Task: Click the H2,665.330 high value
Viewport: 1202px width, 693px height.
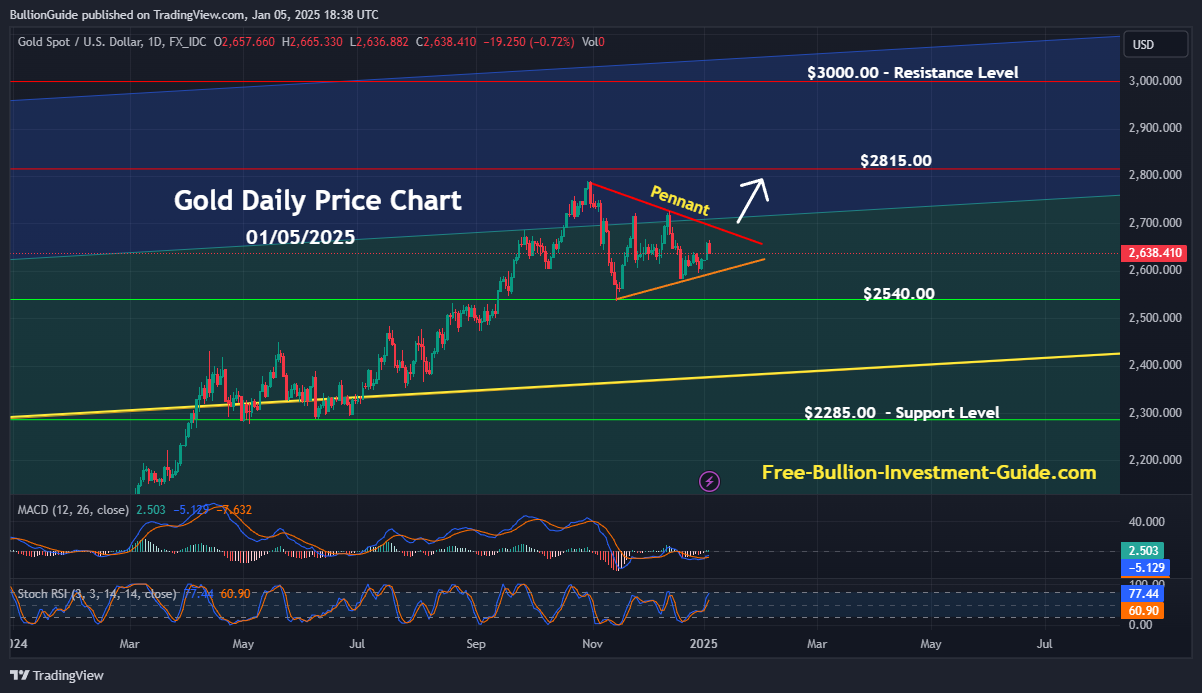Action: [x=313, y=42]
